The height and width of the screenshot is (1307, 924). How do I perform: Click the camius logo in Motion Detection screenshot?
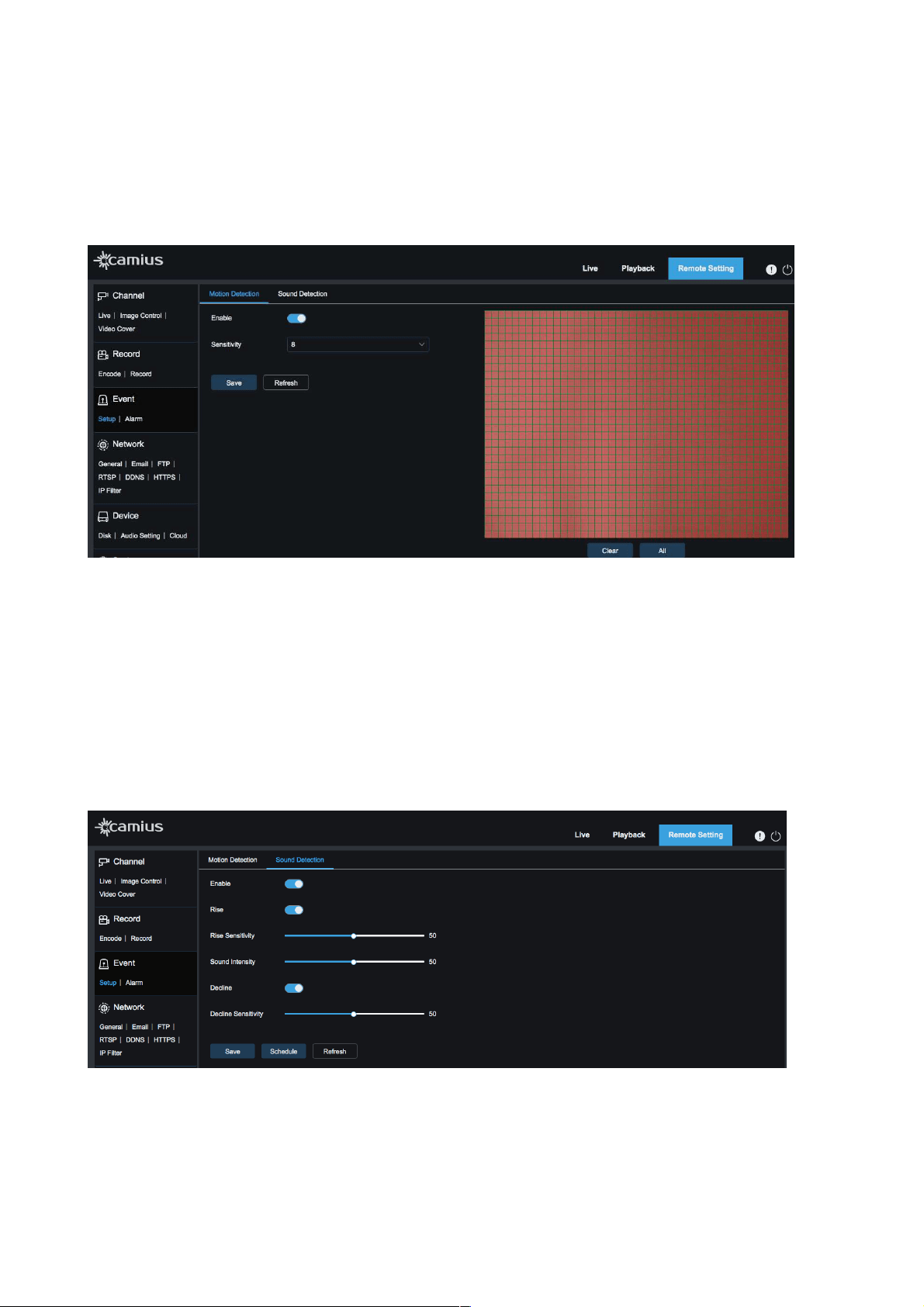pos(129,261)
